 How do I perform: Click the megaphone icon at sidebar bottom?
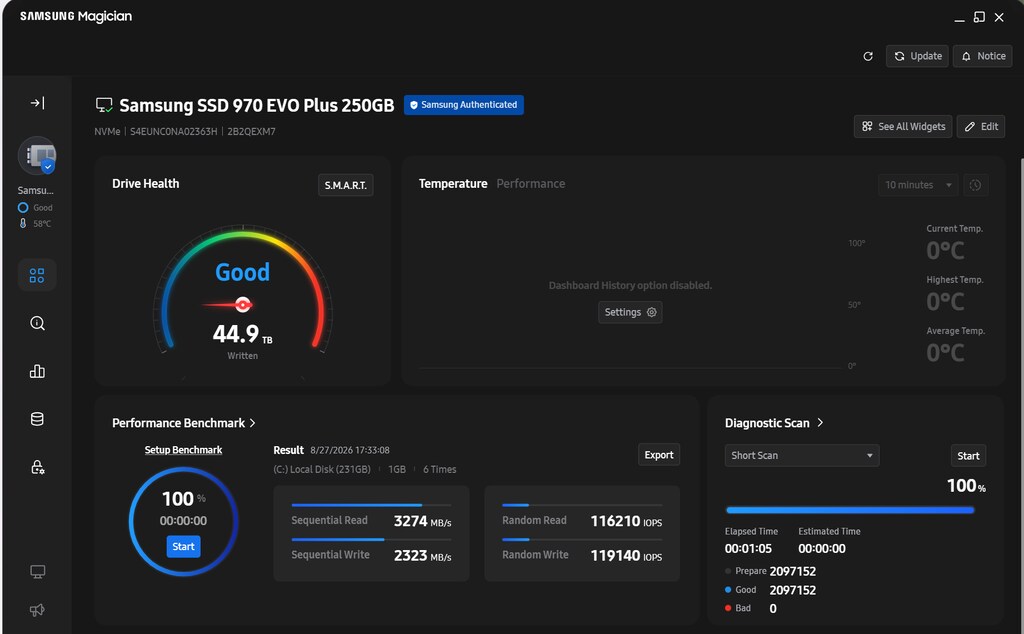click(37, 610)
